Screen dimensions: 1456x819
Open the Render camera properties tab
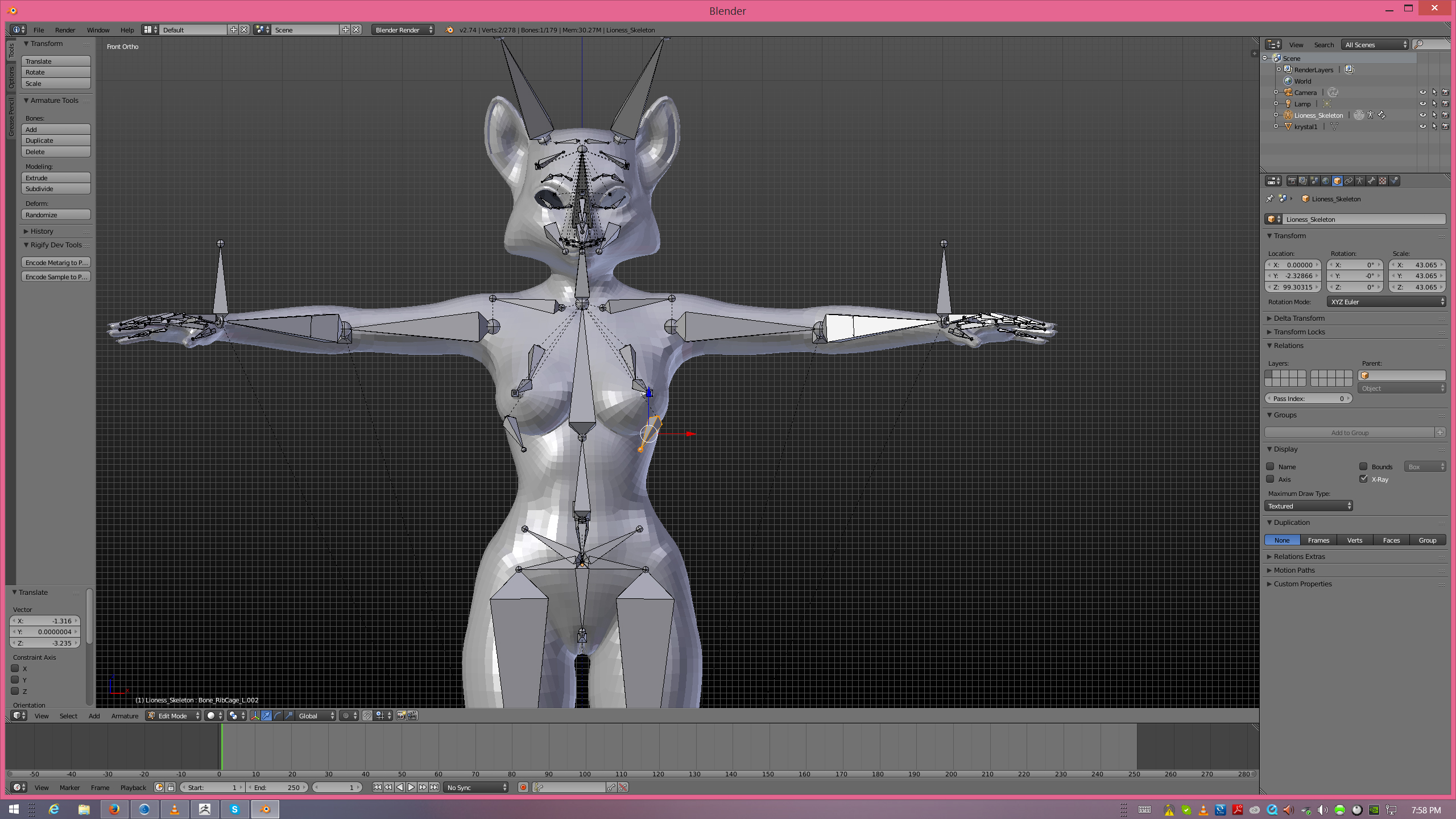pyautogui.click(x=1292, y=181)
